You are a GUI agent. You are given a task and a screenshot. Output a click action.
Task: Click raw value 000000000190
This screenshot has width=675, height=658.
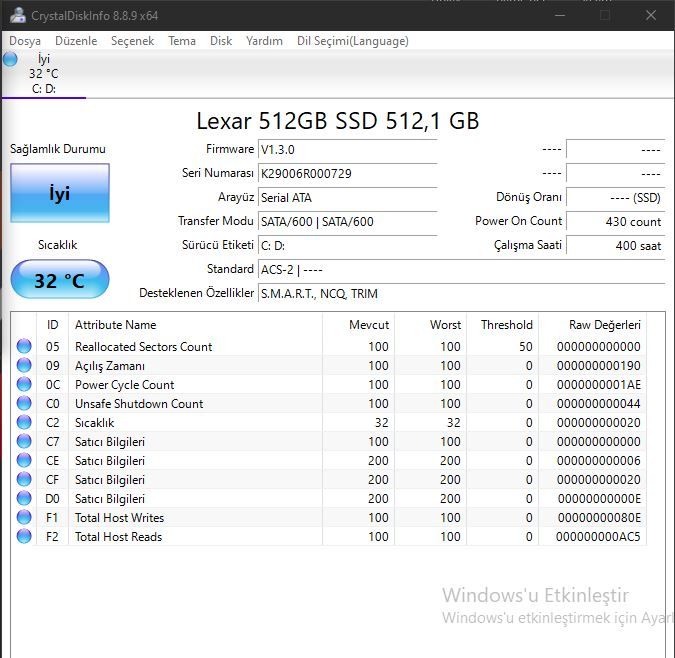[x=598, y=366]
